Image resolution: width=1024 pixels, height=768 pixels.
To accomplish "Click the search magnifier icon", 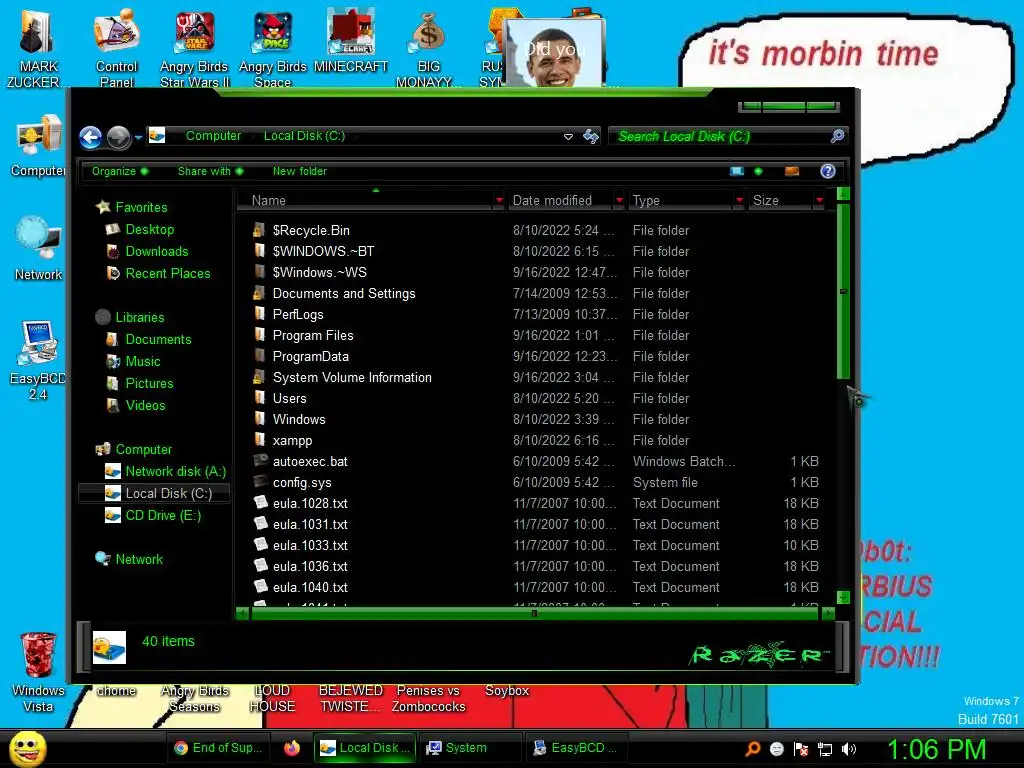I will click(x=837, y=136).
